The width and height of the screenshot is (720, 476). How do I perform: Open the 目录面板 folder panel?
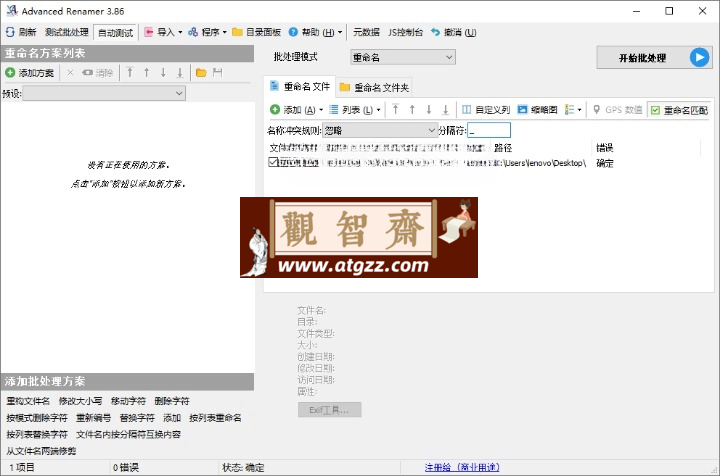click(x=256, y=32)
